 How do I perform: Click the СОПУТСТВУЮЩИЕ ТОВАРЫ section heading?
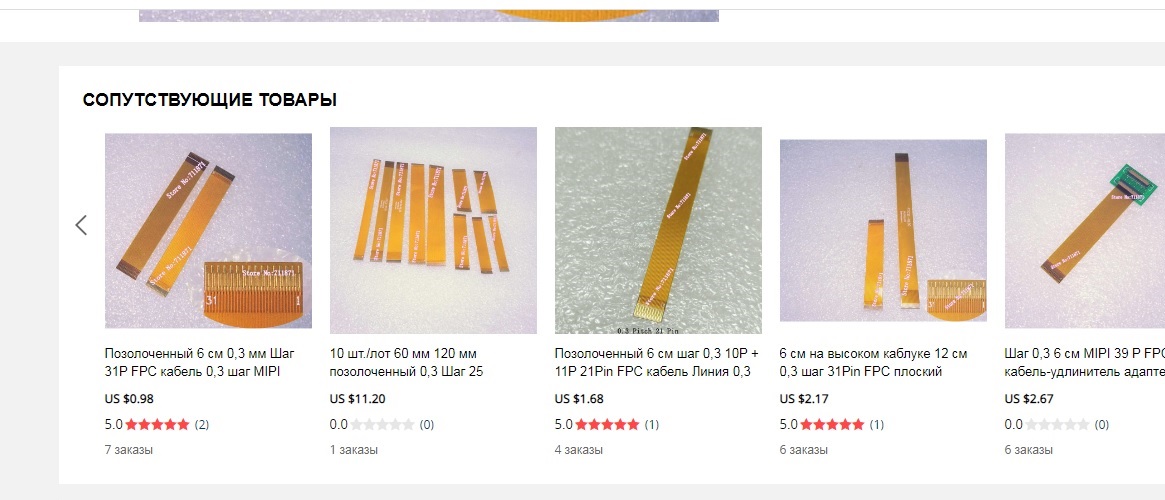click(x=210, y=100)
